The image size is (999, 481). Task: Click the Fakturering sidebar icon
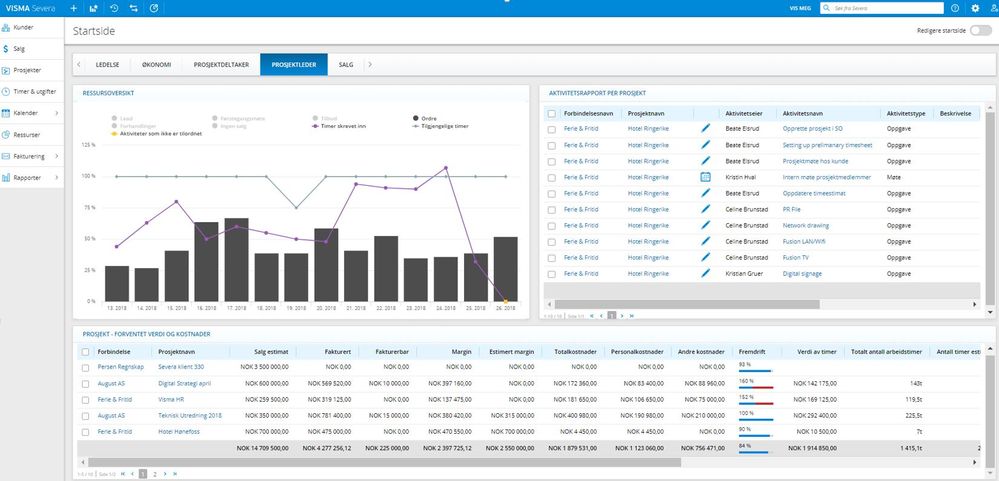point(6,156)
